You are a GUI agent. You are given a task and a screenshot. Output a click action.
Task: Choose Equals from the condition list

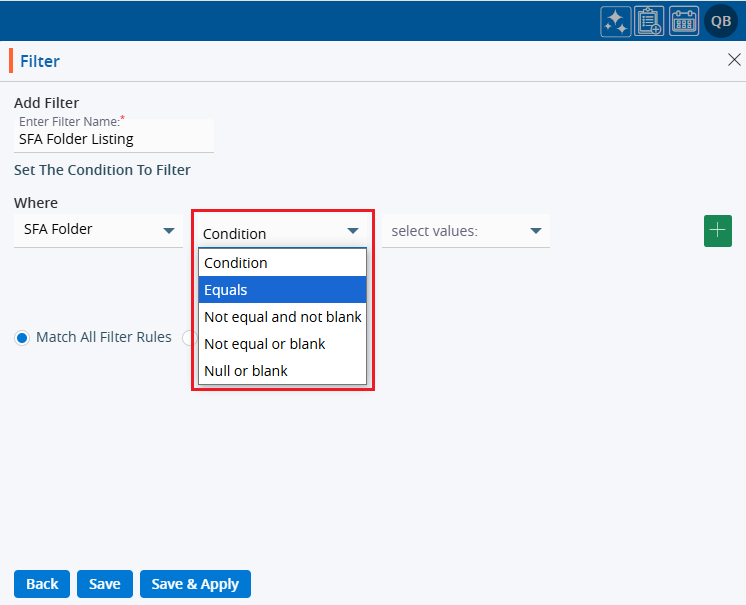pos(282,290)
